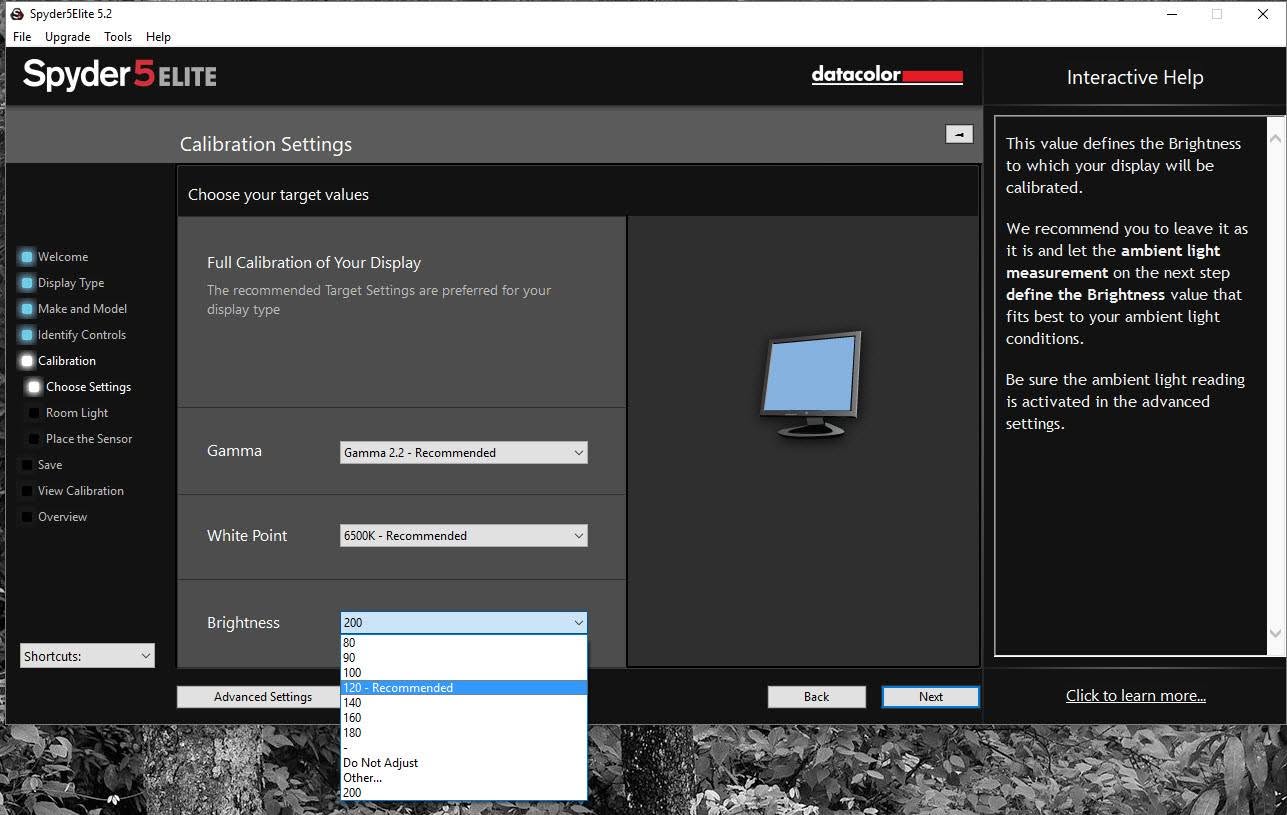Click the Place the Sensor step indicator

click(35, 439)
